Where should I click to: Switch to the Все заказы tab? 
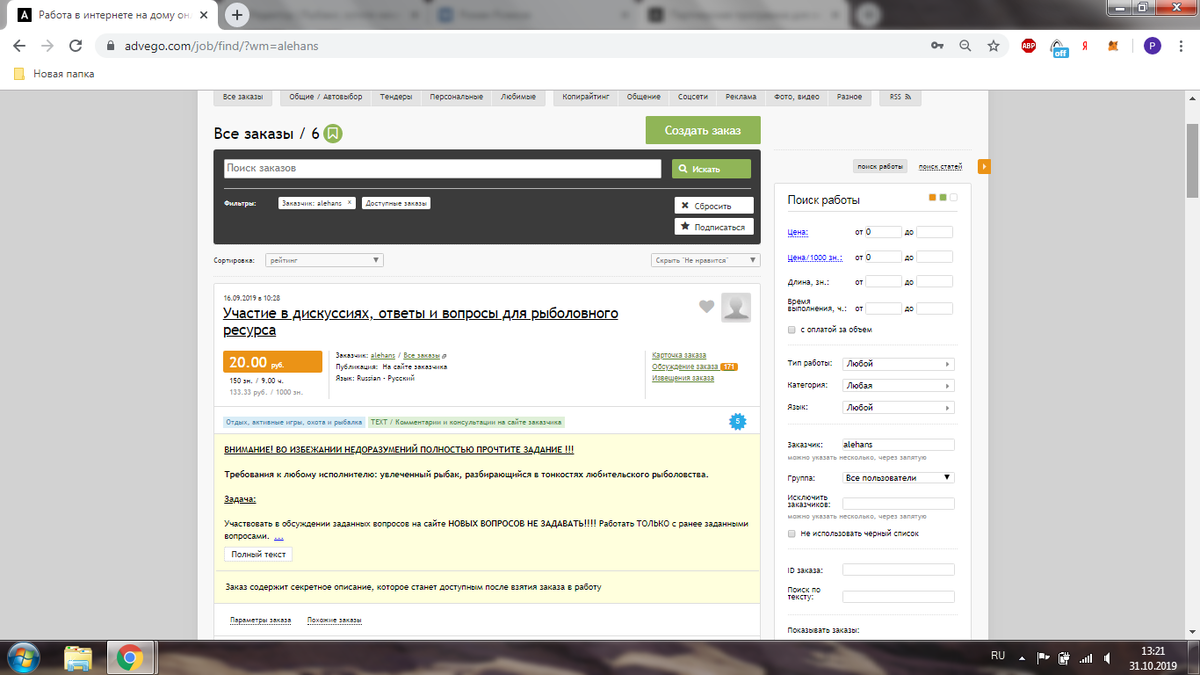tap(243, 97)
